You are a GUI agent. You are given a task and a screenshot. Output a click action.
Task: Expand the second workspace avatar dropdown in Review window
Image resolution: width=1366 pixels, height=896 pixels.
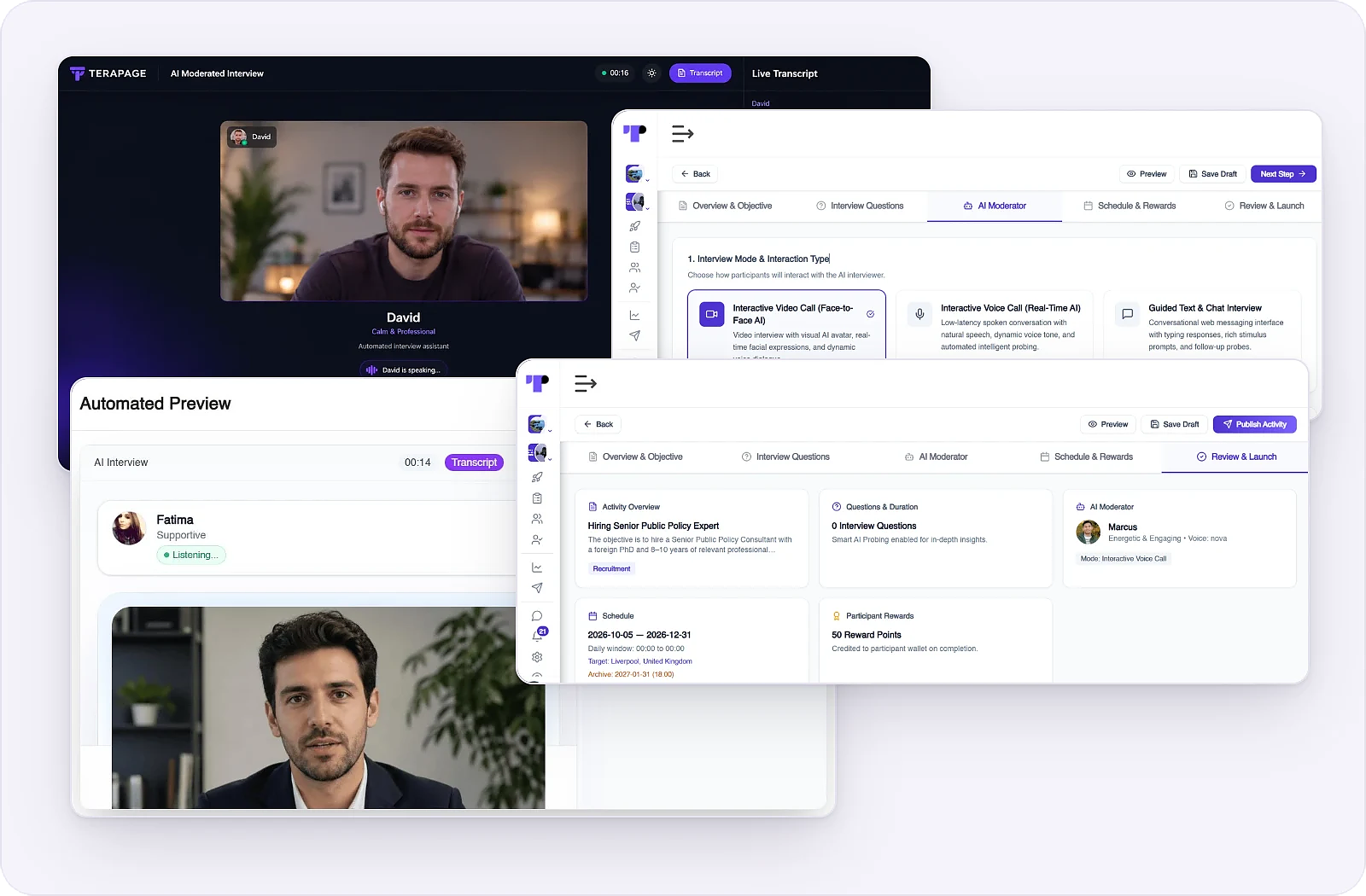pyautogui.click(x=540, y=452)
